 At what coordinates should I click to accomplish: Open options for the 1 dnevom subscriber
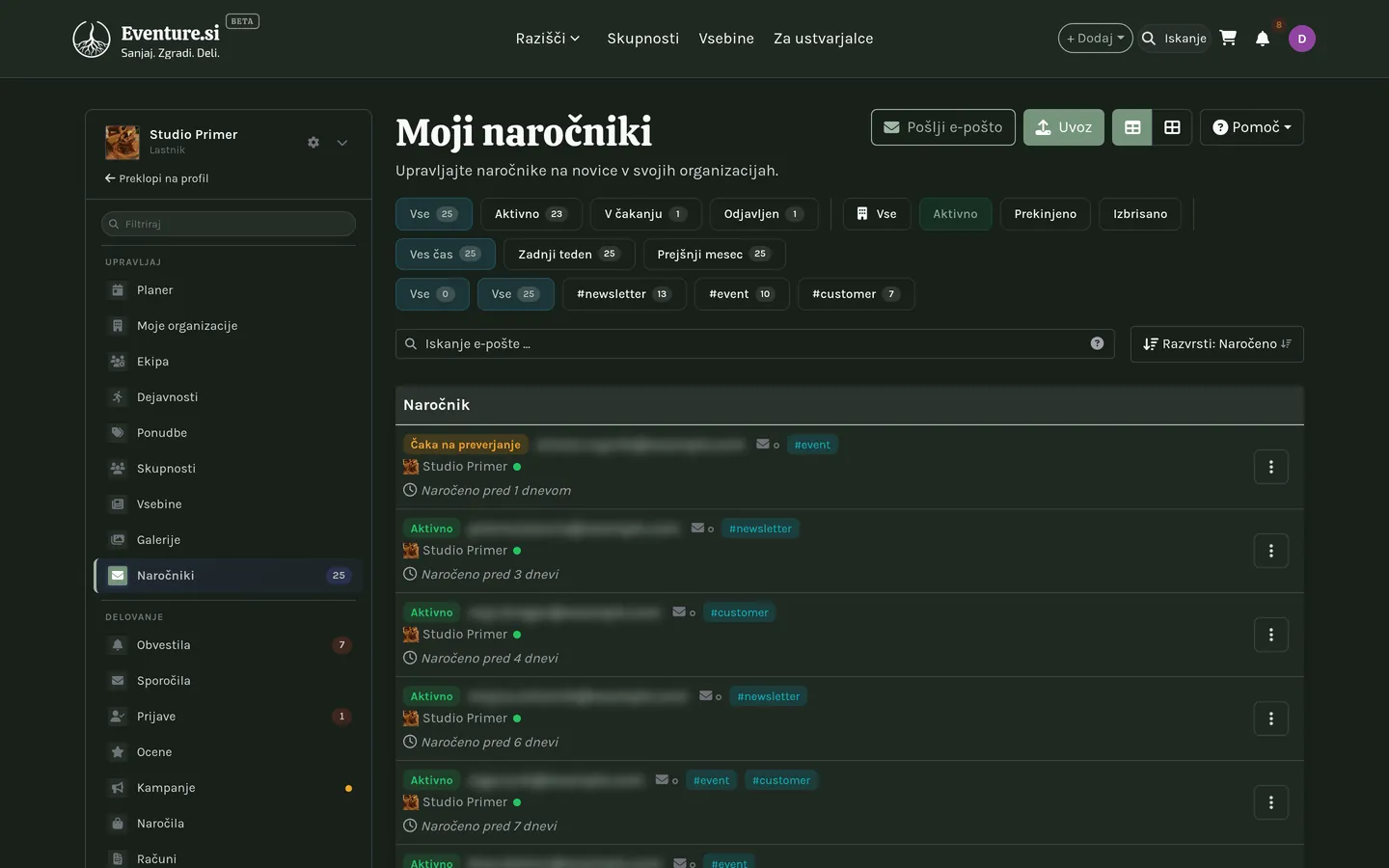(1271, 467)
